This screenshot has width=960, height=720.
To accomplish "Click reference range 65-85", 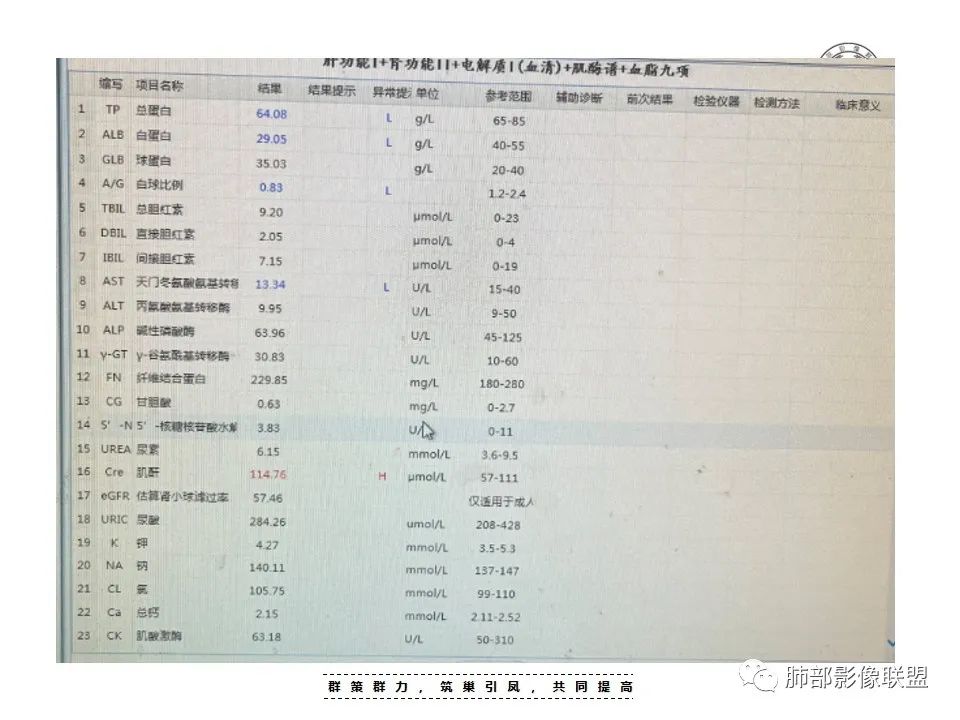I will pos(509,121).
